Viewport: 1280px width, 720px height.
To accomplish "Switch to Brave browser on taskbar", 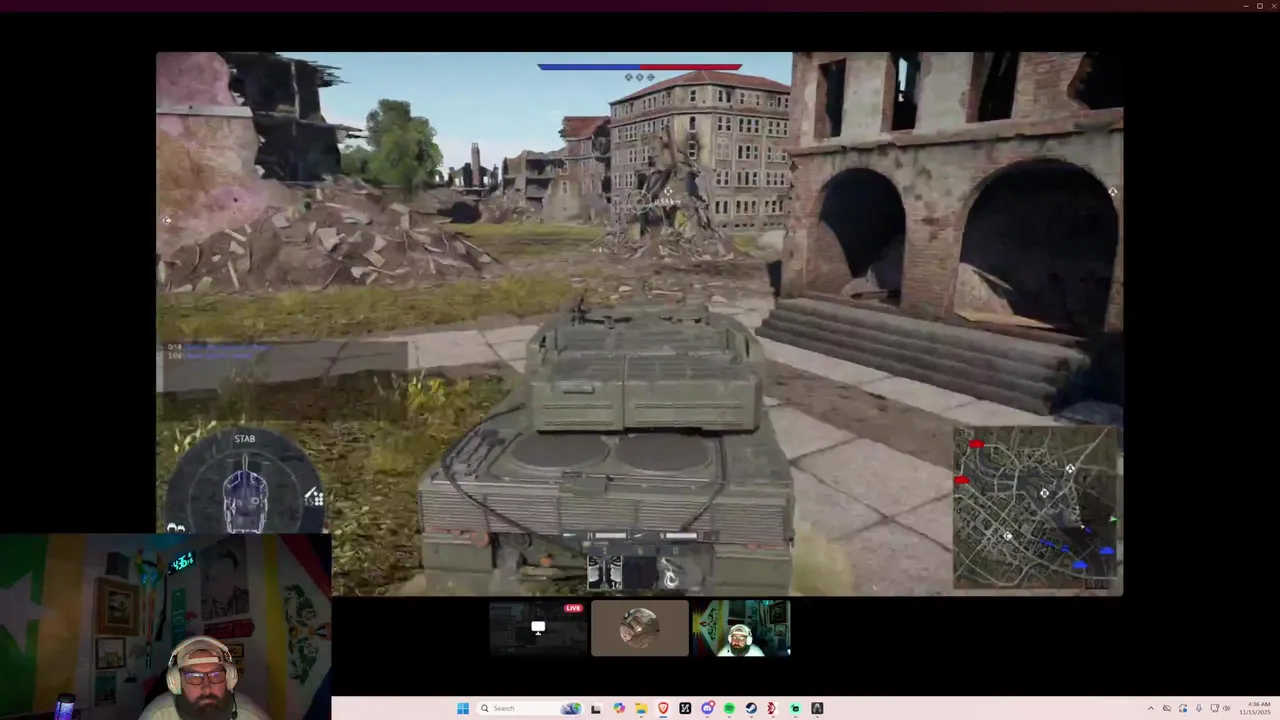I will [x=663, y=708].
